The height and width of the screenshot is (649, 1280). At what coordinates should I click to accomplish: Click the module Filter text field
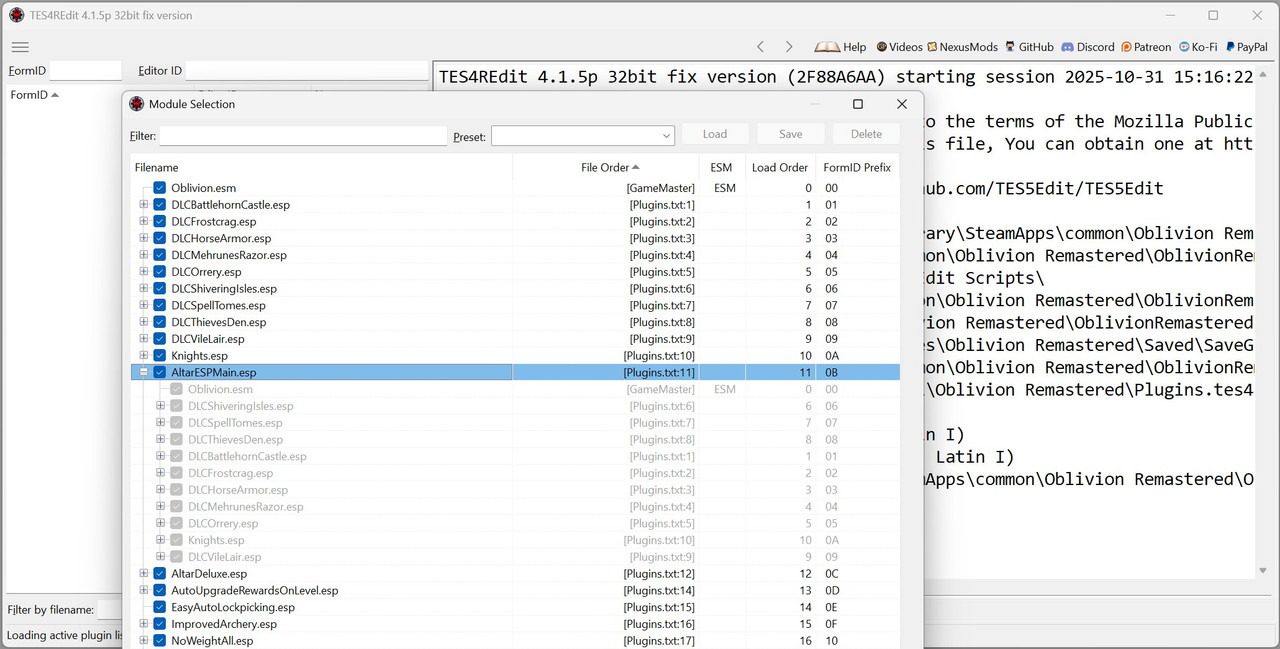point(303,135)
